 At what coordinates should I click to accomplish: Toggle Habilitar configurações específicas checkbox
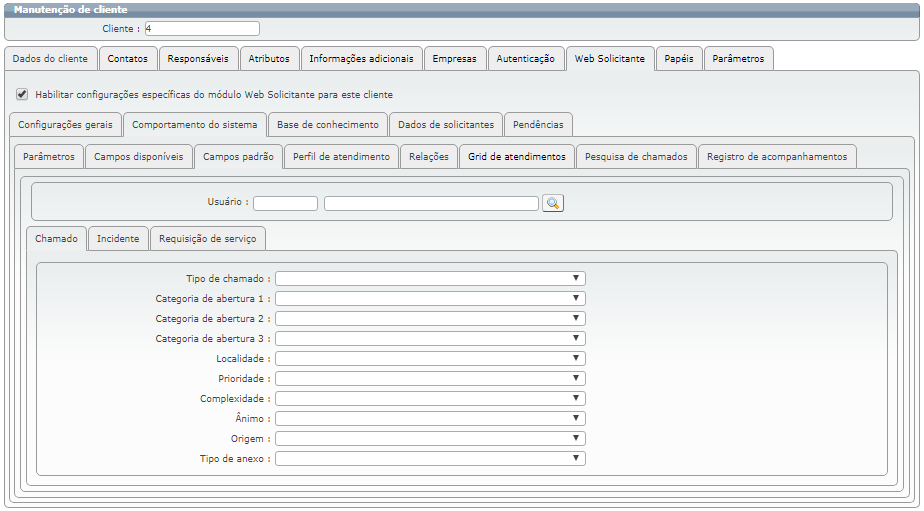pyautogui.click(x=22, y=94)
